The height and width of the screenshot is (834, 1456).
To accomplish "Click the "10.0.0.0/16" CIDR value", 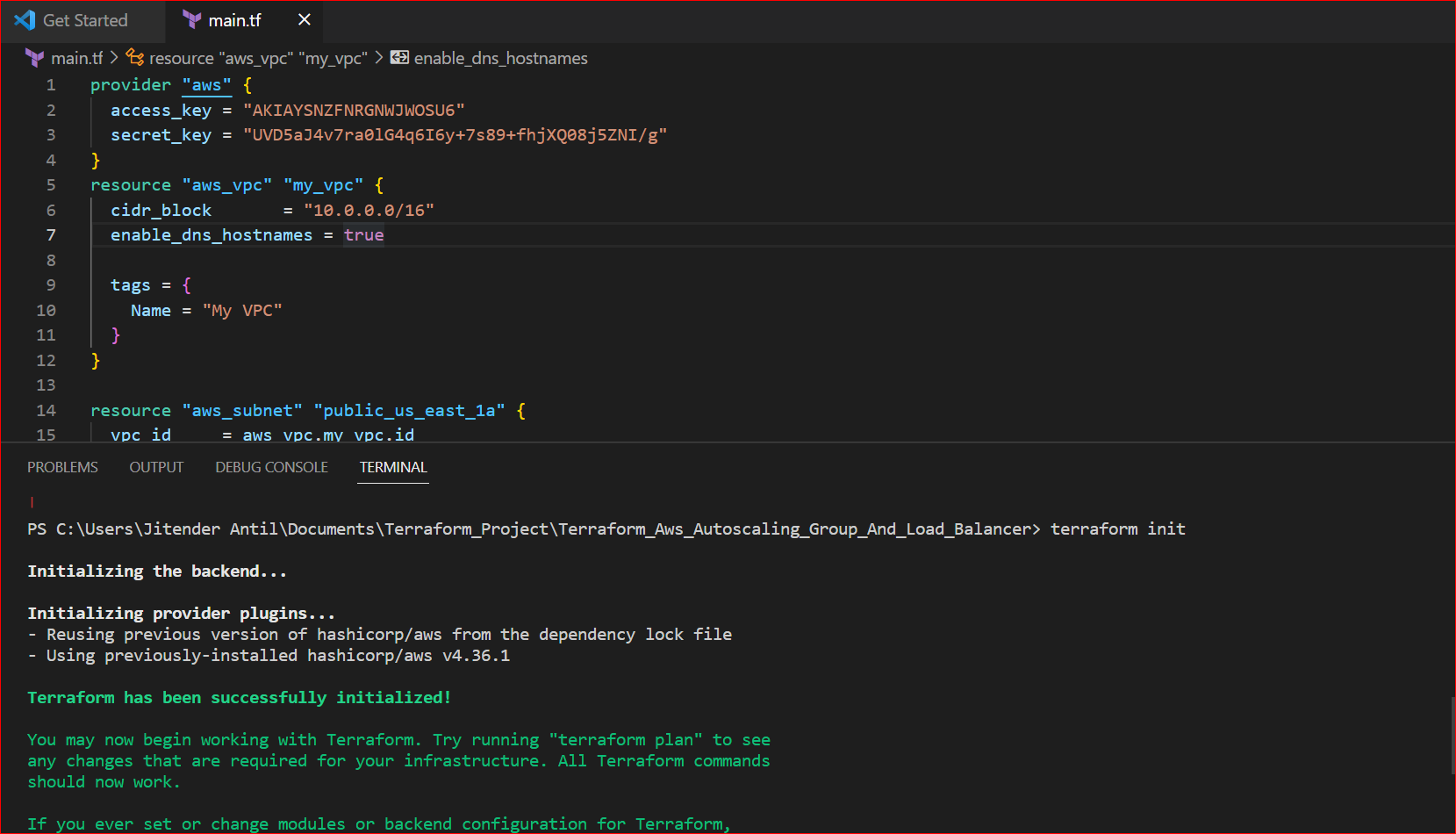I will pos(369,211).
